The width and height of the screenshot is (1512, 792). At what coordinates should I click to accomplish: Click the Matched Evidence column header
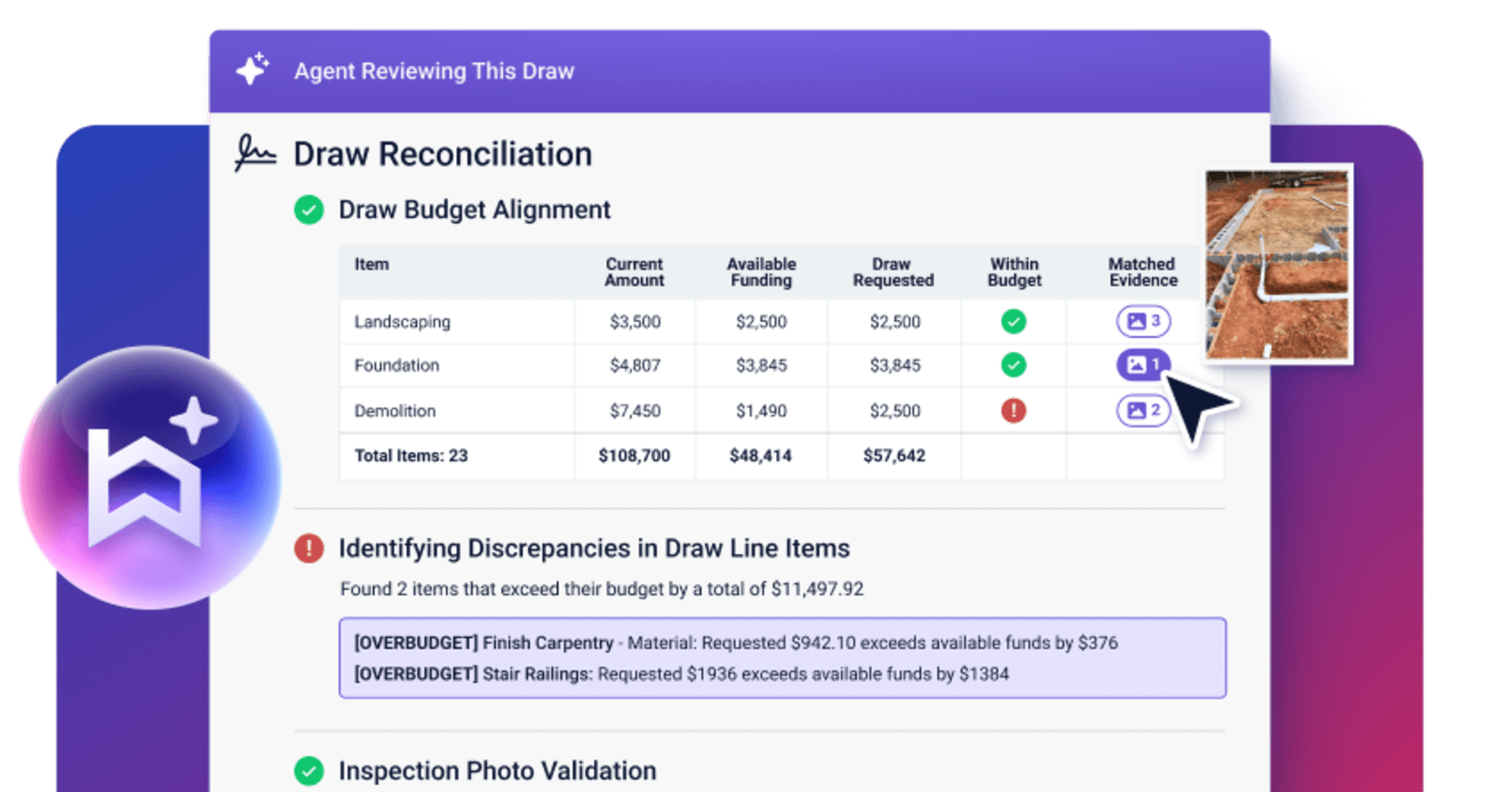click(x=1142, y=272)
